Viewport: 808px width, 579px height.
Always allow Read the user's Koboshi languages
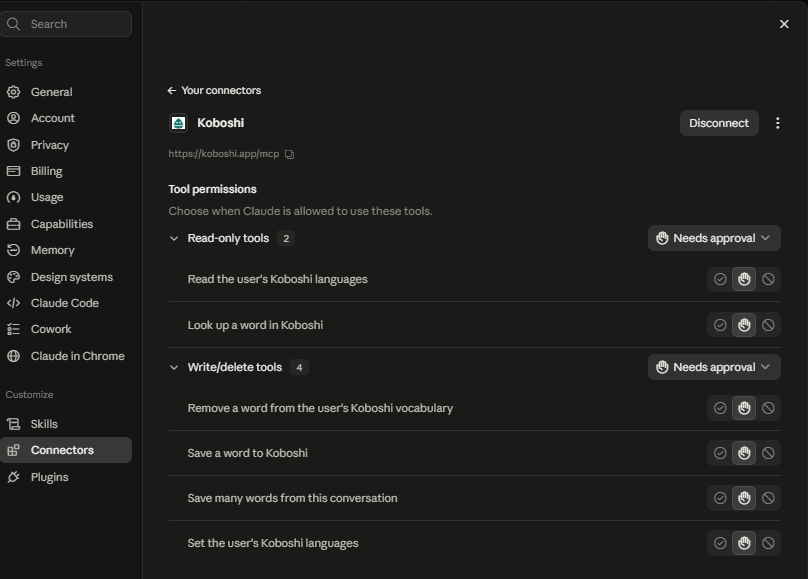tap(720, 279)
